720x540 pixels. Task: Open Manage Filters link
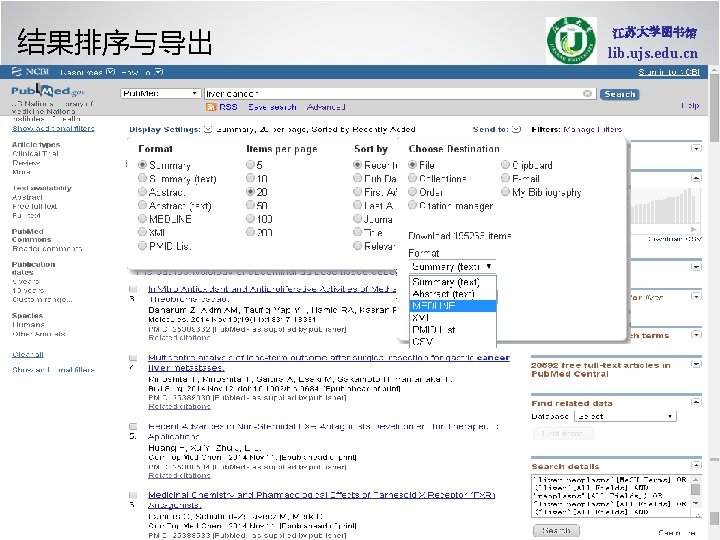pyautogui.click(x=592, y=129)
